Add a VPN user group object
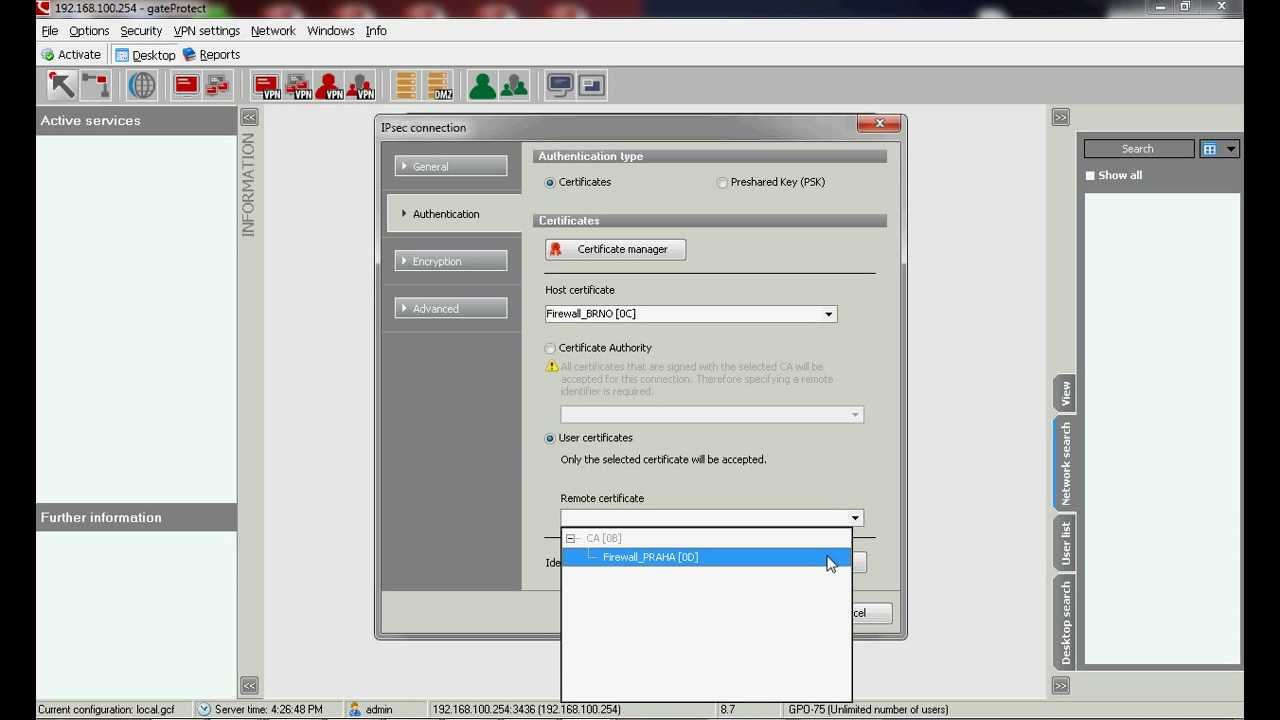 pos(360,85)
